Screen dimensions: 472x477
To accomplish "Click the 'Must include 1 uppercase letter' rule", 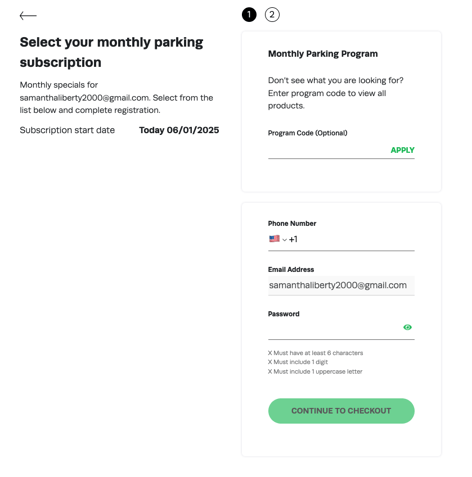I will (x=315, y=371).
